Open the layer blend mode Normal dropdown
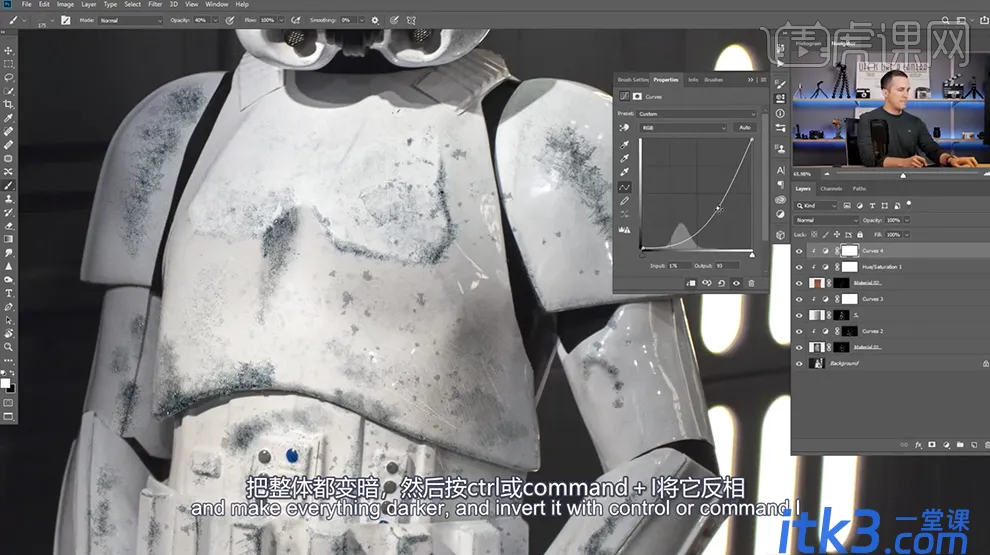The image size is (990, 555). point(826,220)
